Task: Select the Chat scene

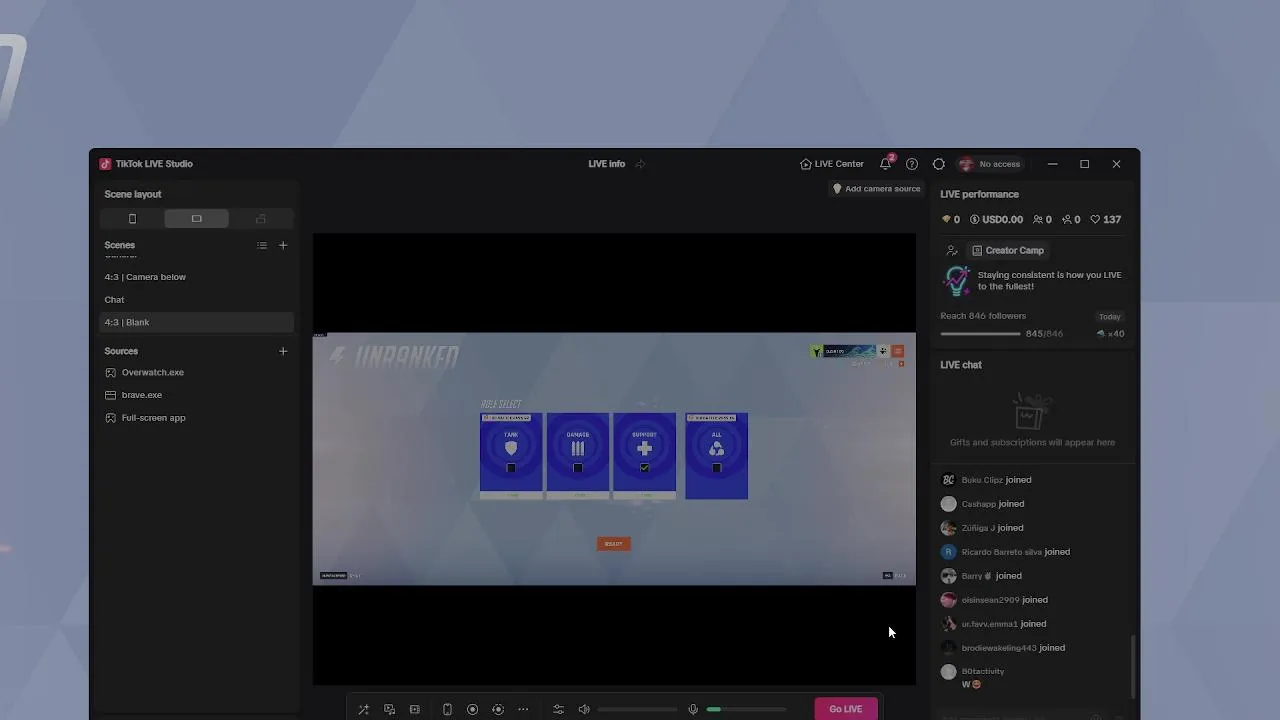Action: tap(196, 300)
